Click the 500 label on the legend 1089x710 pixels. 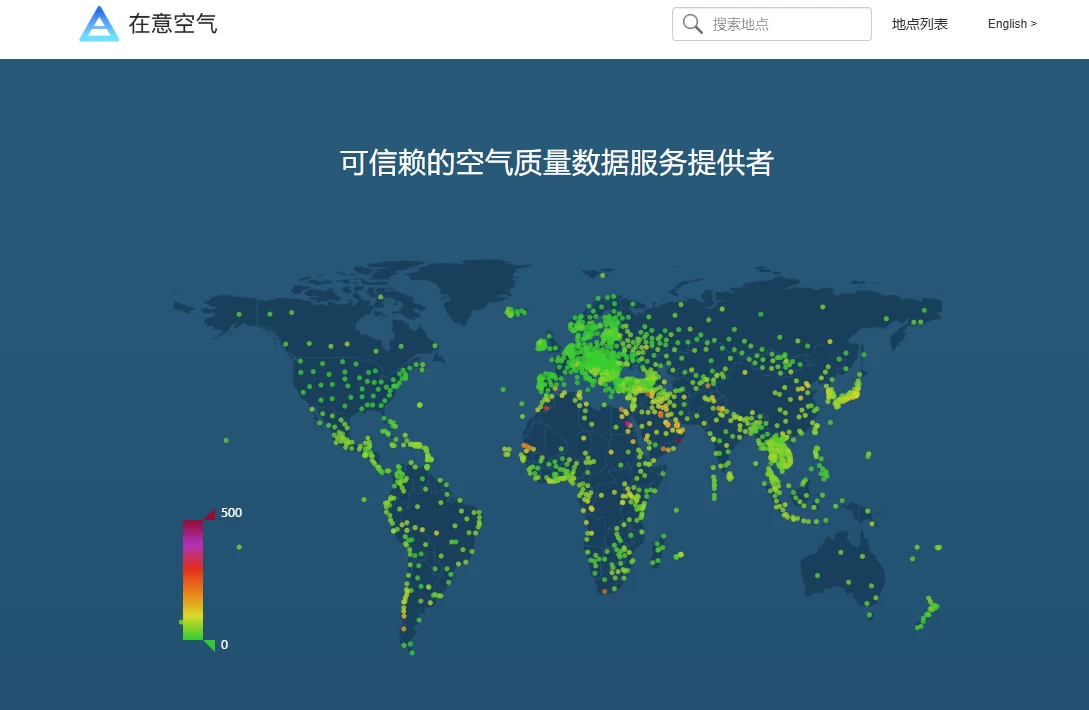231,513
